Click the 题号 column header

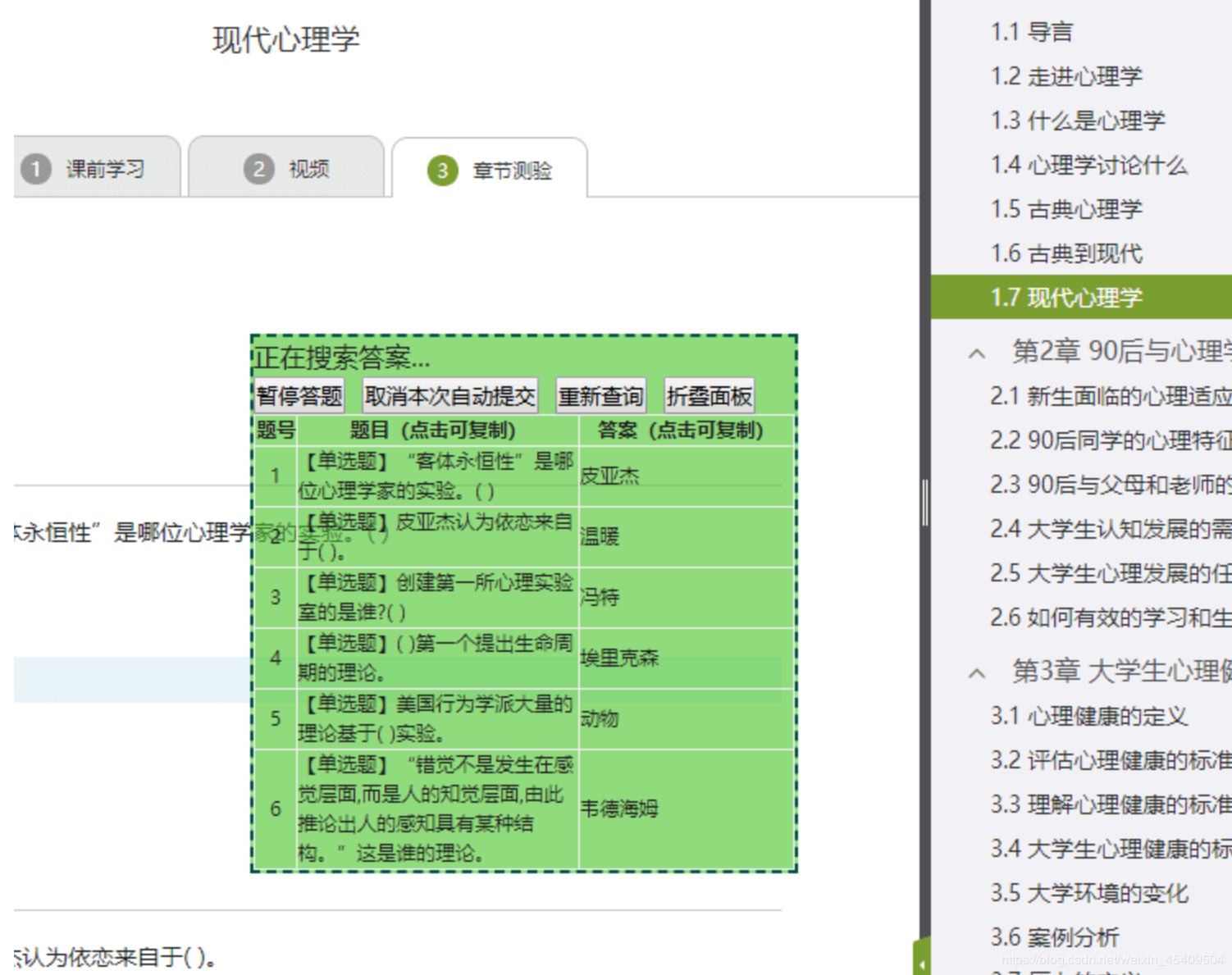pyautogui.click(x=276, y=431)
